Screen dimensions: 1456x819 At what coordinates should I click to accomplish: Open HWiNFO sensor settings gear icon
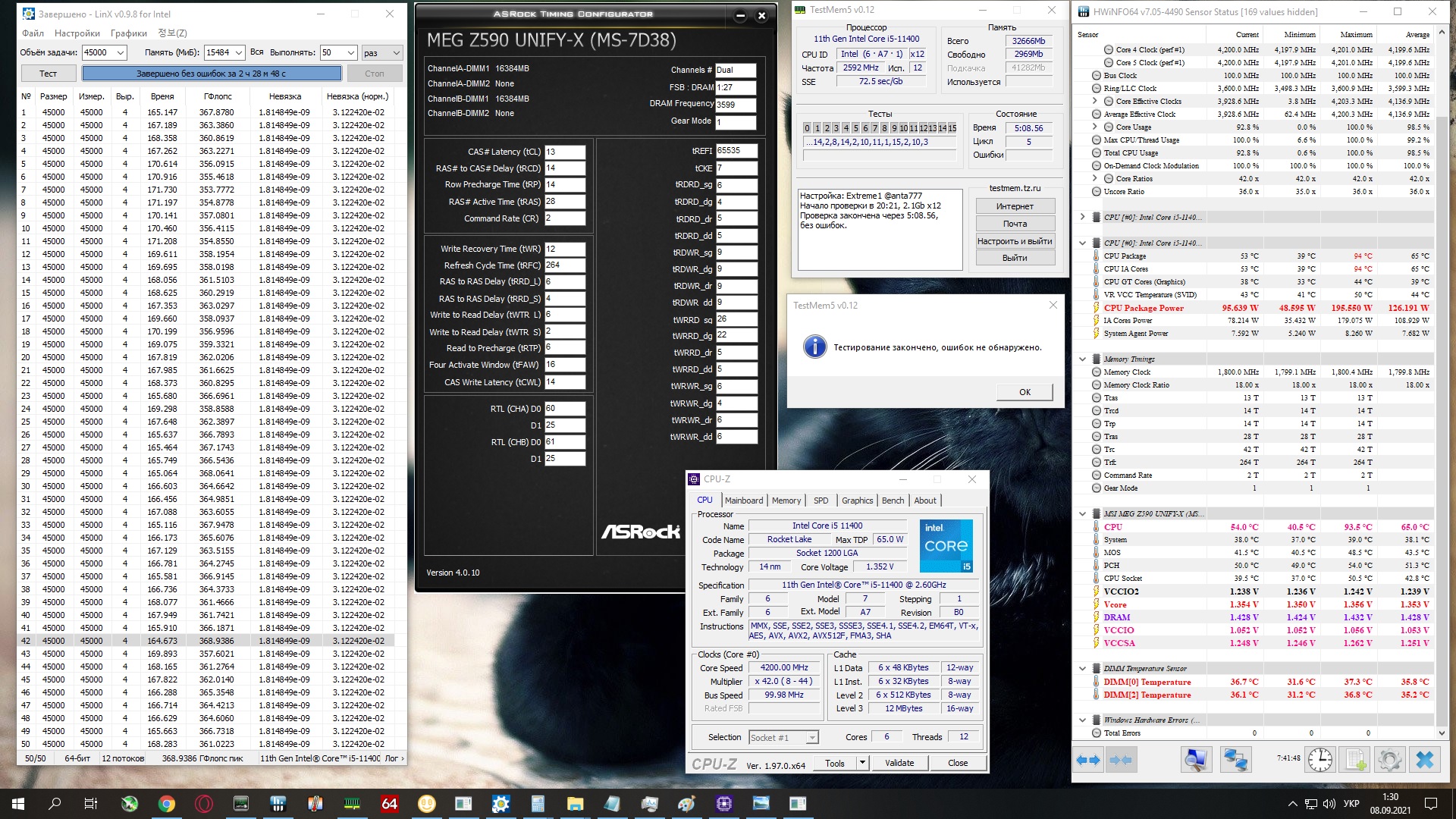pos(1389,760)
